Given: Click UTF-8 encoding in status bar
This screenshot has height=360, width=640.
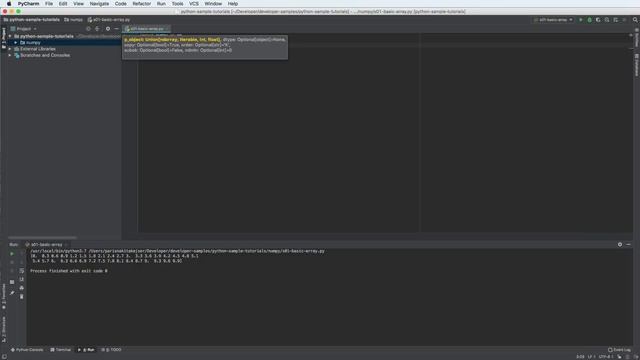Looking at the screenshot, I should coord(606,357).
